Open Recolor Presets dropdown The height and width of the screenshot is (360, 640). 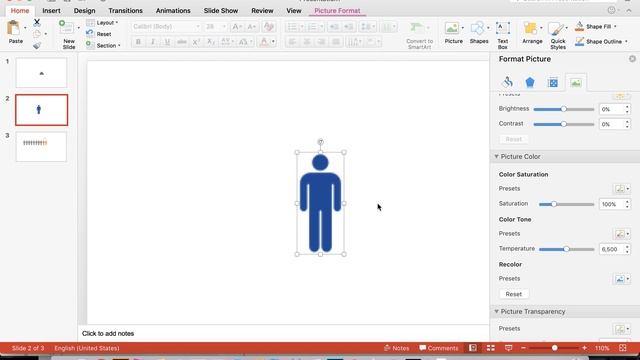coord(622,279)
